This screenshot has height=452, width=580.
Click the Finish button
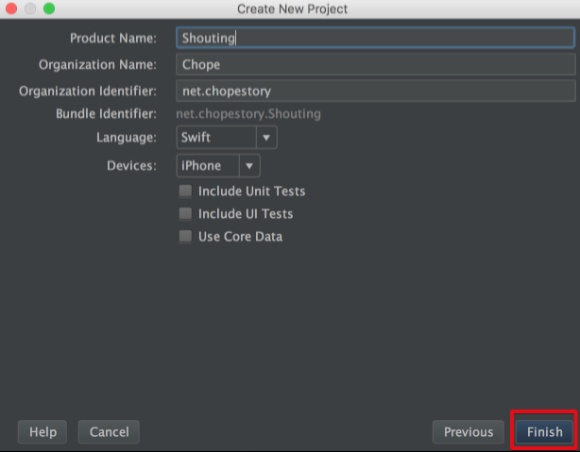pos(544,432)
